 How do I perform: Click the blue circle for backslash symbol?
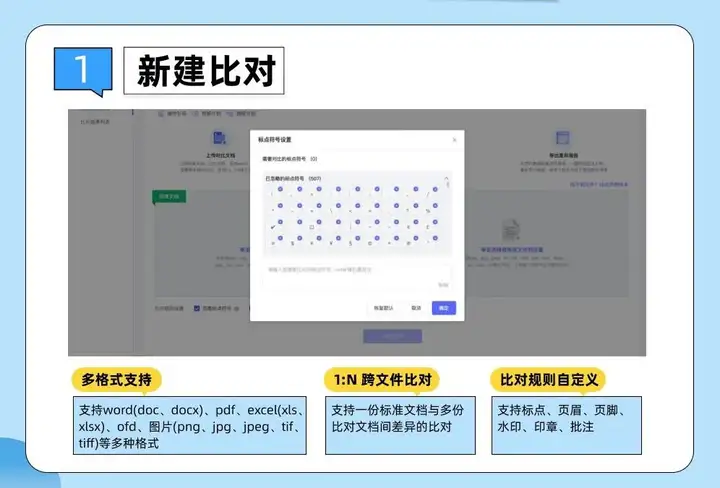click(x=338, y=206)
